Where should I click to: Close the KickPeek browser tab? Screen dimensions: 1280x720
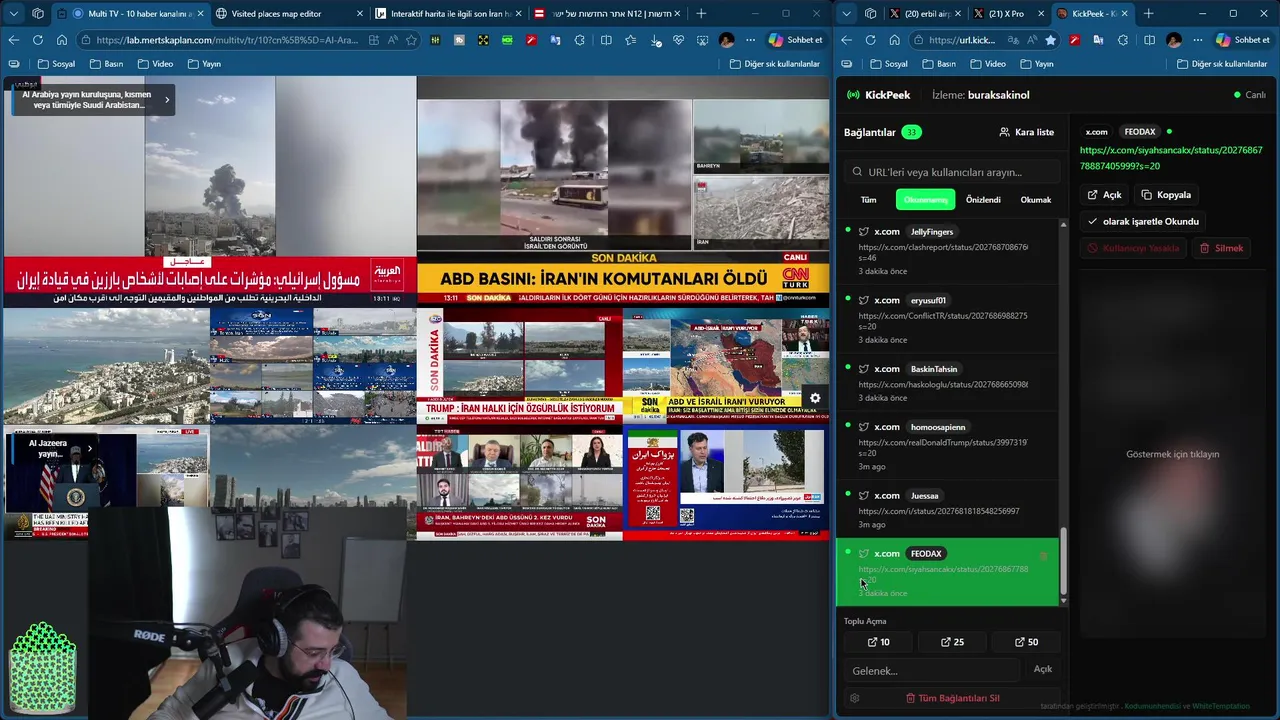(1124, 13)
